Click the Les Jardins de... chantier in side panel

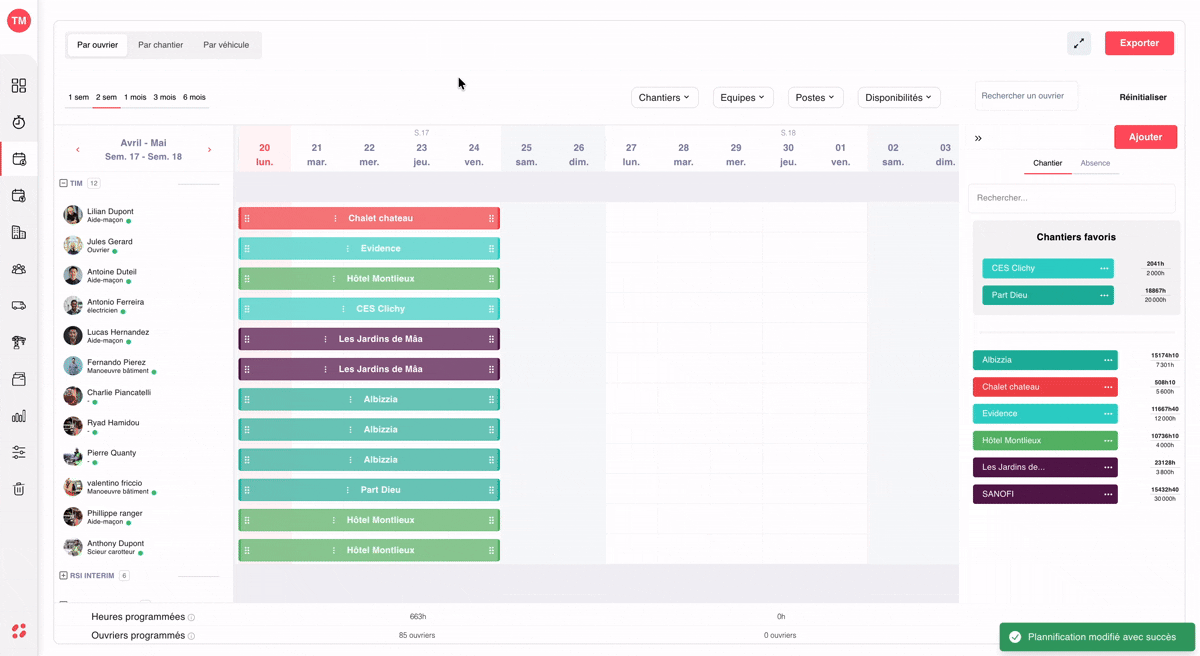pyautogui.click(x=1045, y=467)
